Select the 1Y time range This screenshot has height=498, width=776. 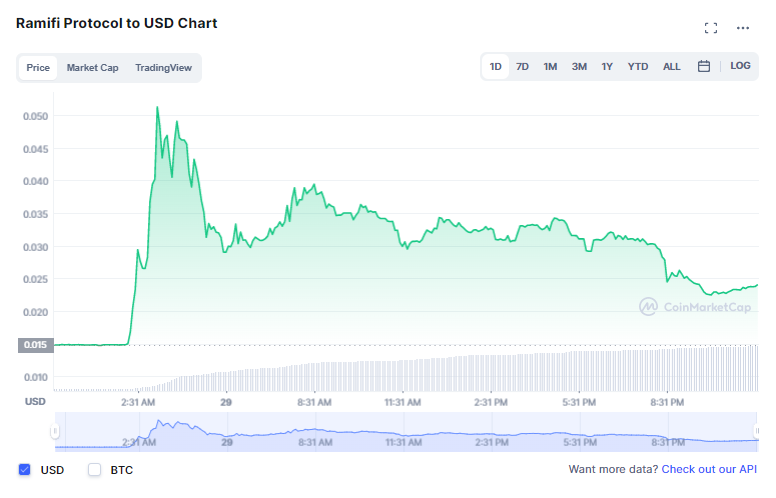[x=607, y=66]
